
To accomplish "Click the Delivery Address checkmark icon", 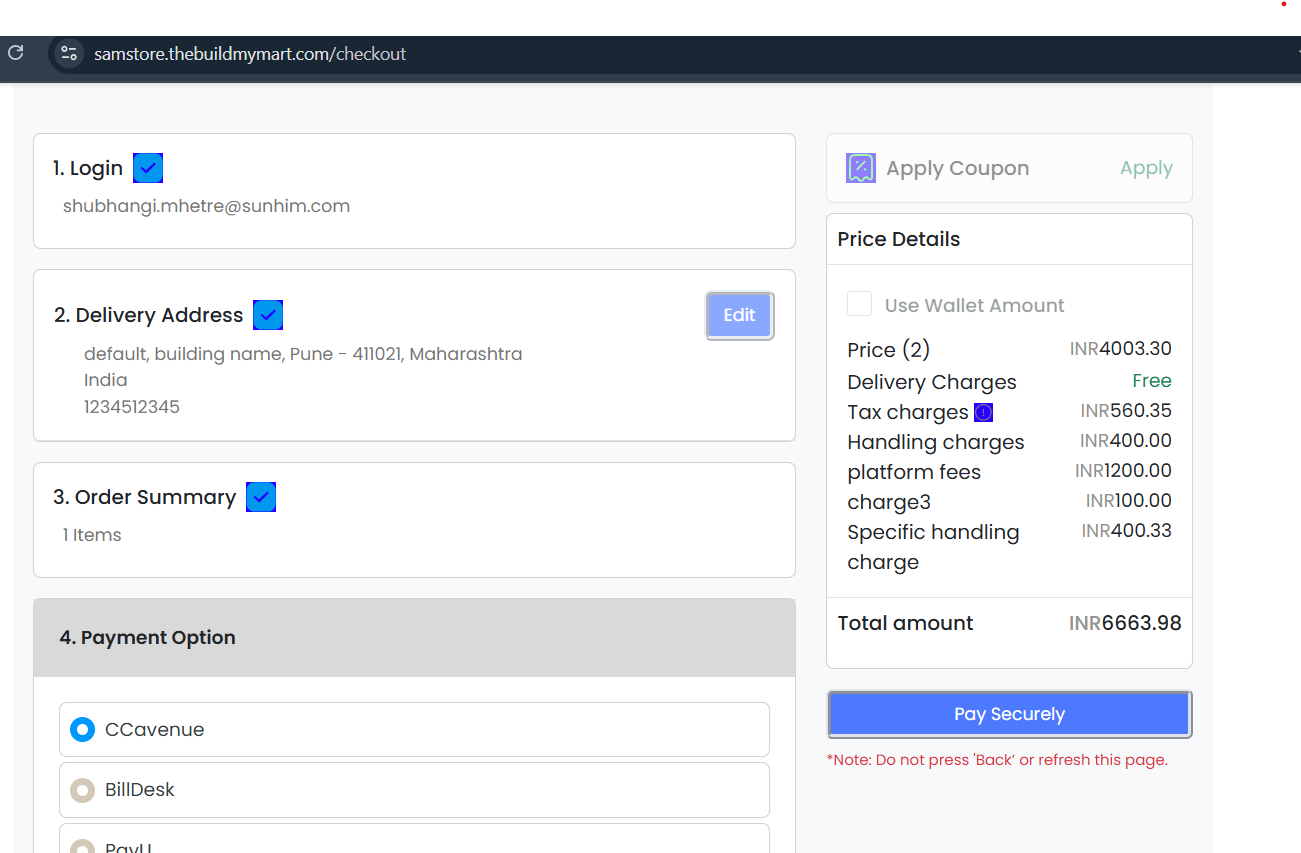I will pos(268,315).
